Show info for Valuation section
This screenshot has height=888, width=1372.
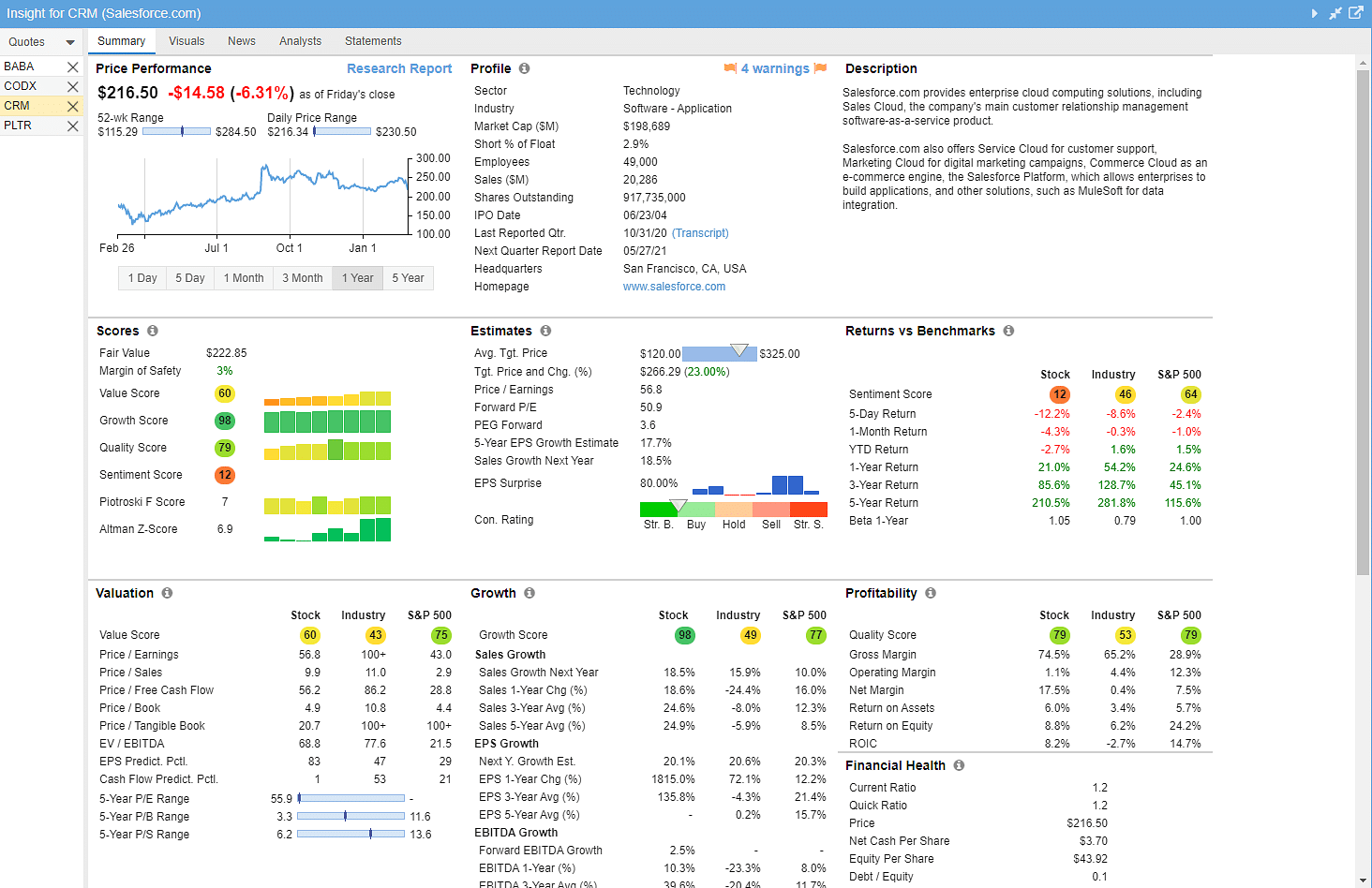[x=167, y=593]
